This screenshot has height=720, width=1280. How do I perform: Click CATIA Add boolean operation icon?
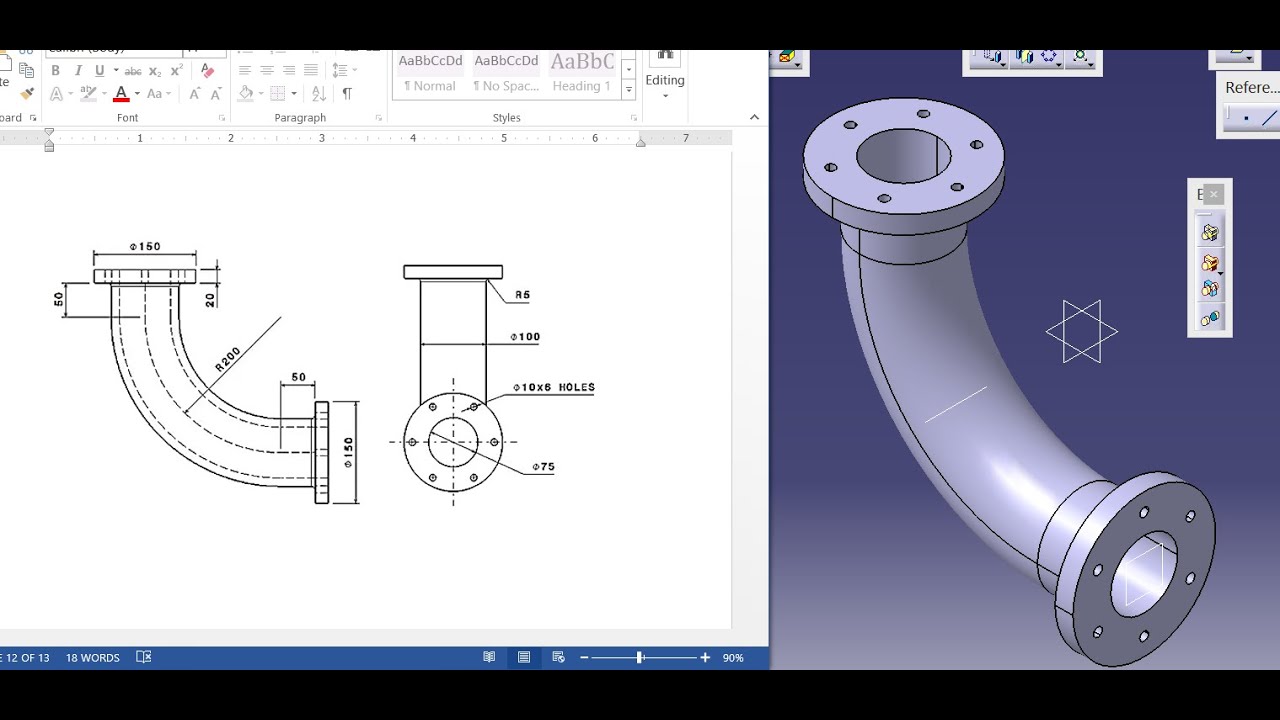click(x=1210, y=263)
